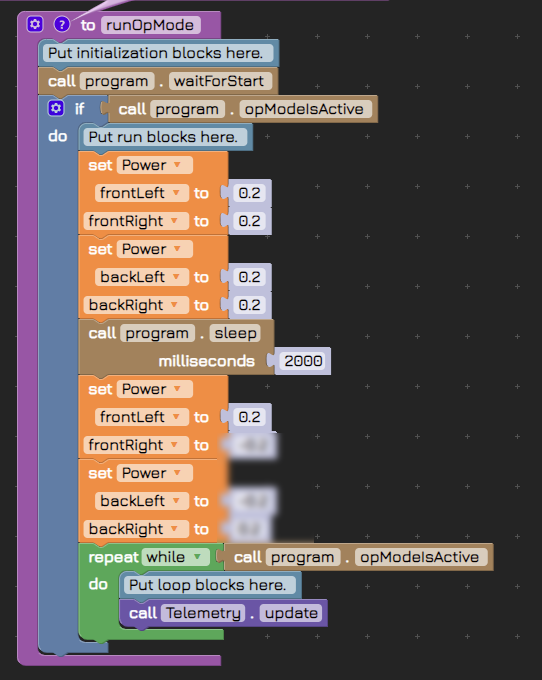This screenshot has height=680, width=542.
Task: Edit the first frontRight power value 0.2
Action: click(x=249, y=221)
